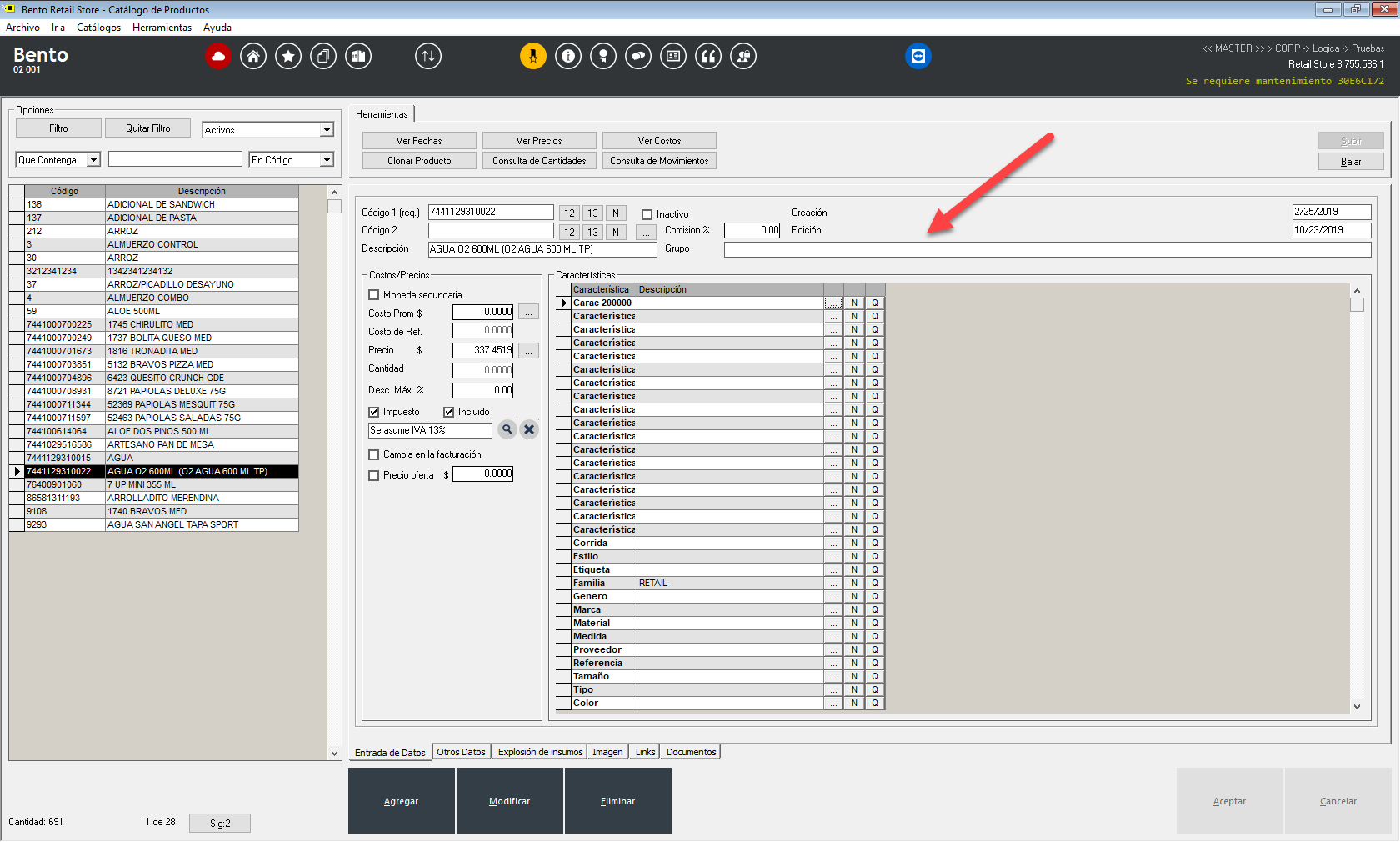The width and height of the screenshot is (1400, 842).
Task: Click characteristics scrollbar down arrow
Action: [x=1357, y=706]
